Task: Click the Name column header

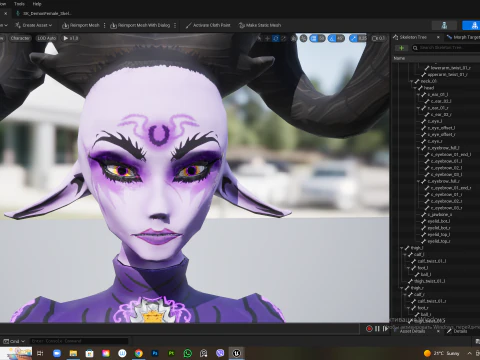Action: click(x=399, y=58)
